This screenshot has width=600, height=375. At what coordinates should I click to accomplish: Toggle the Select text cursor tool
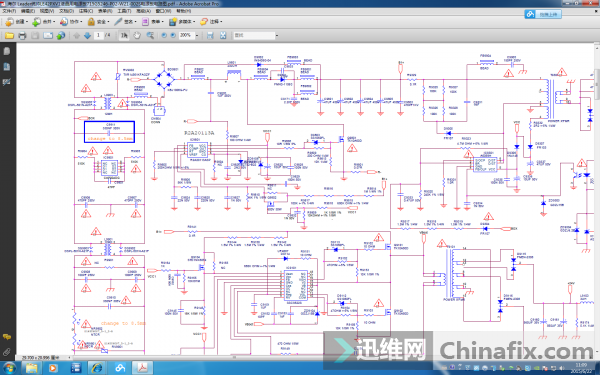[x=124, y=36]
